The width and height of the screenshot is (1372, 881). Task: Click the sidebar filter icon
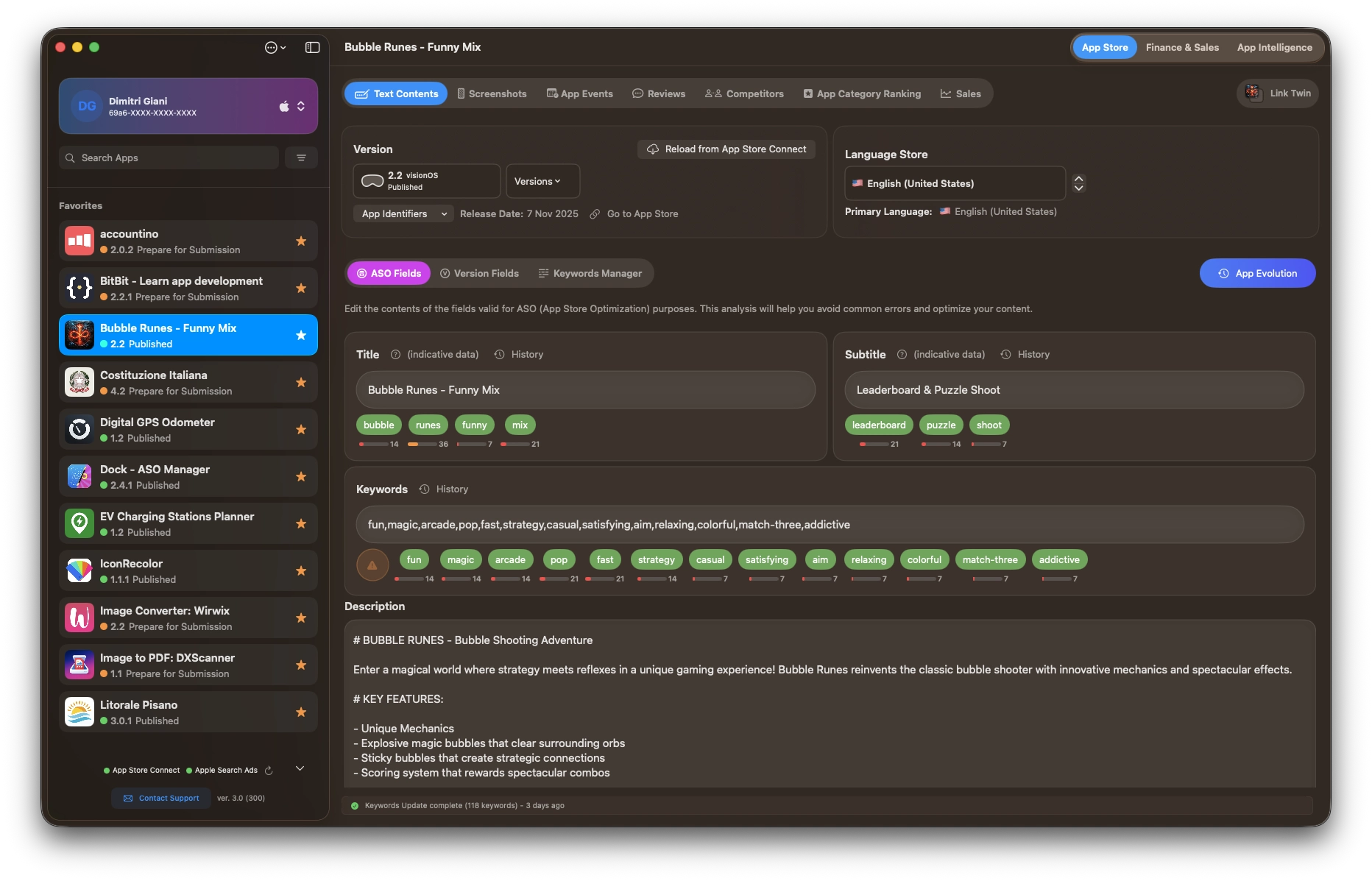tap(301, 158)
